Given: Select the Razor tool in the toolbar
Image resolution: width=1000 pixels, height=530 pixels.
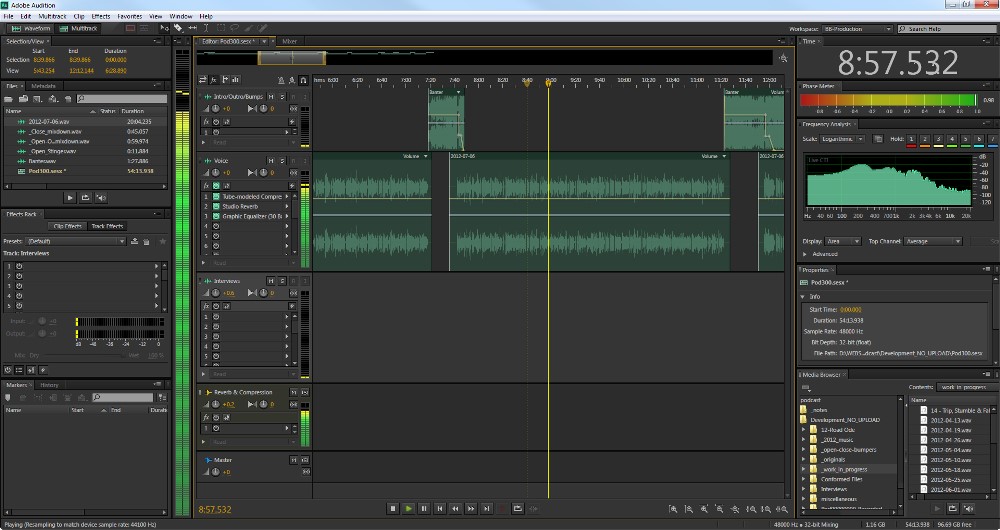Looking at the screenshot, I should click(x=178, y=29).
